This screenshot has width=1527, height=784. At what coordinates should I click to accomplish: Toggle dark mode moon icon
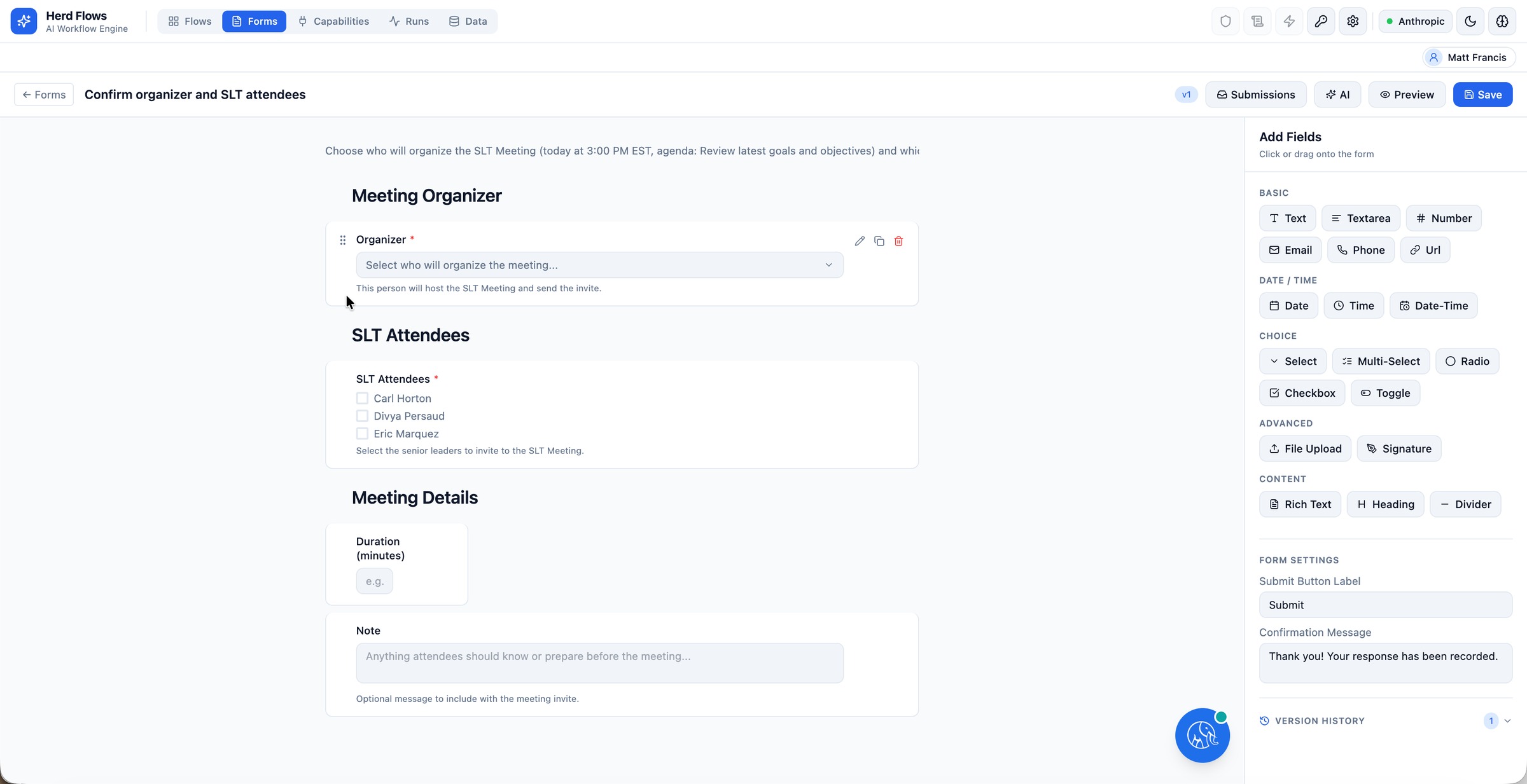pos(1470,22)
